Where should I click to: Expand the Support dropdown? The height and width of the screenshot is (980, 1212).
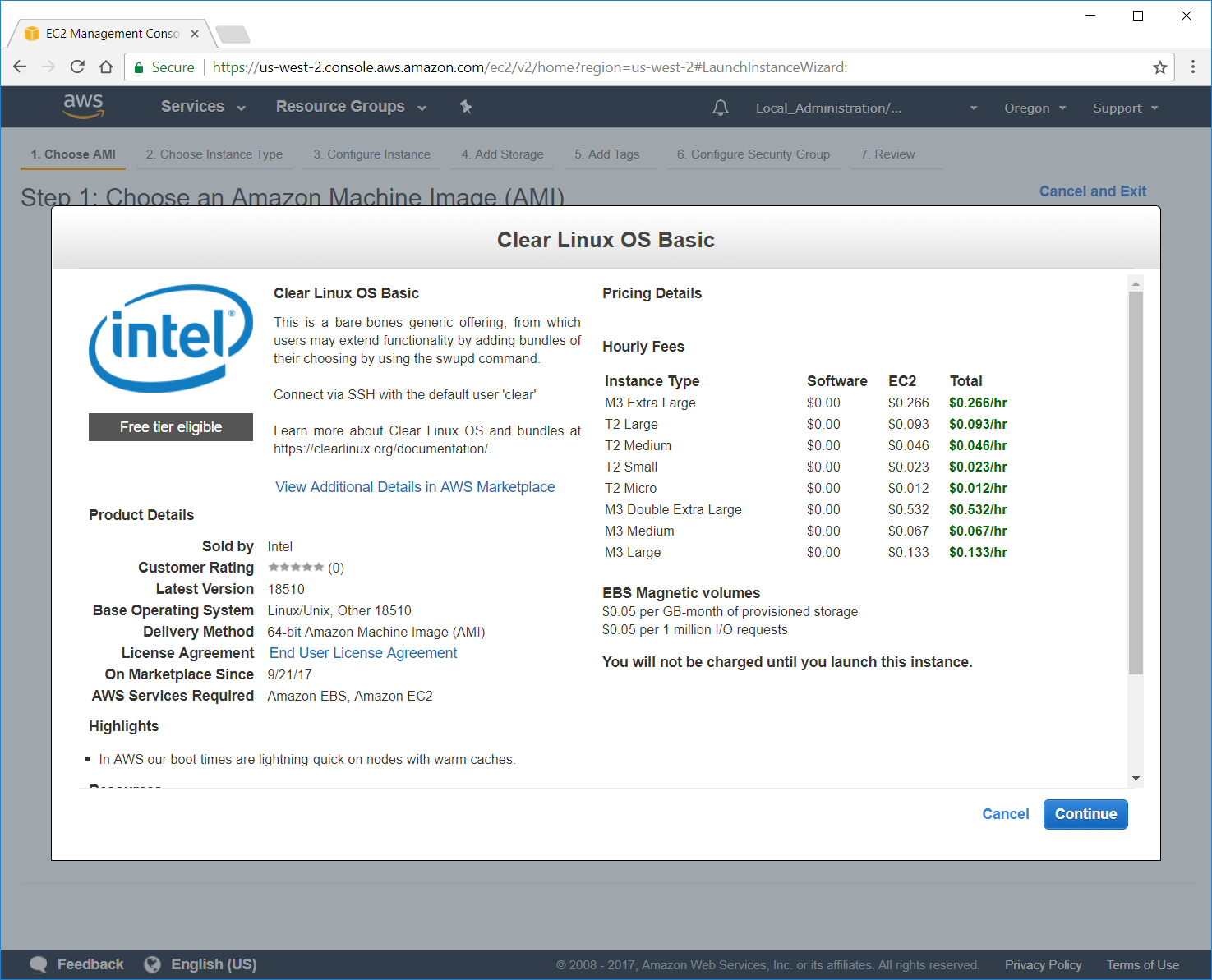click(1126, 108)
